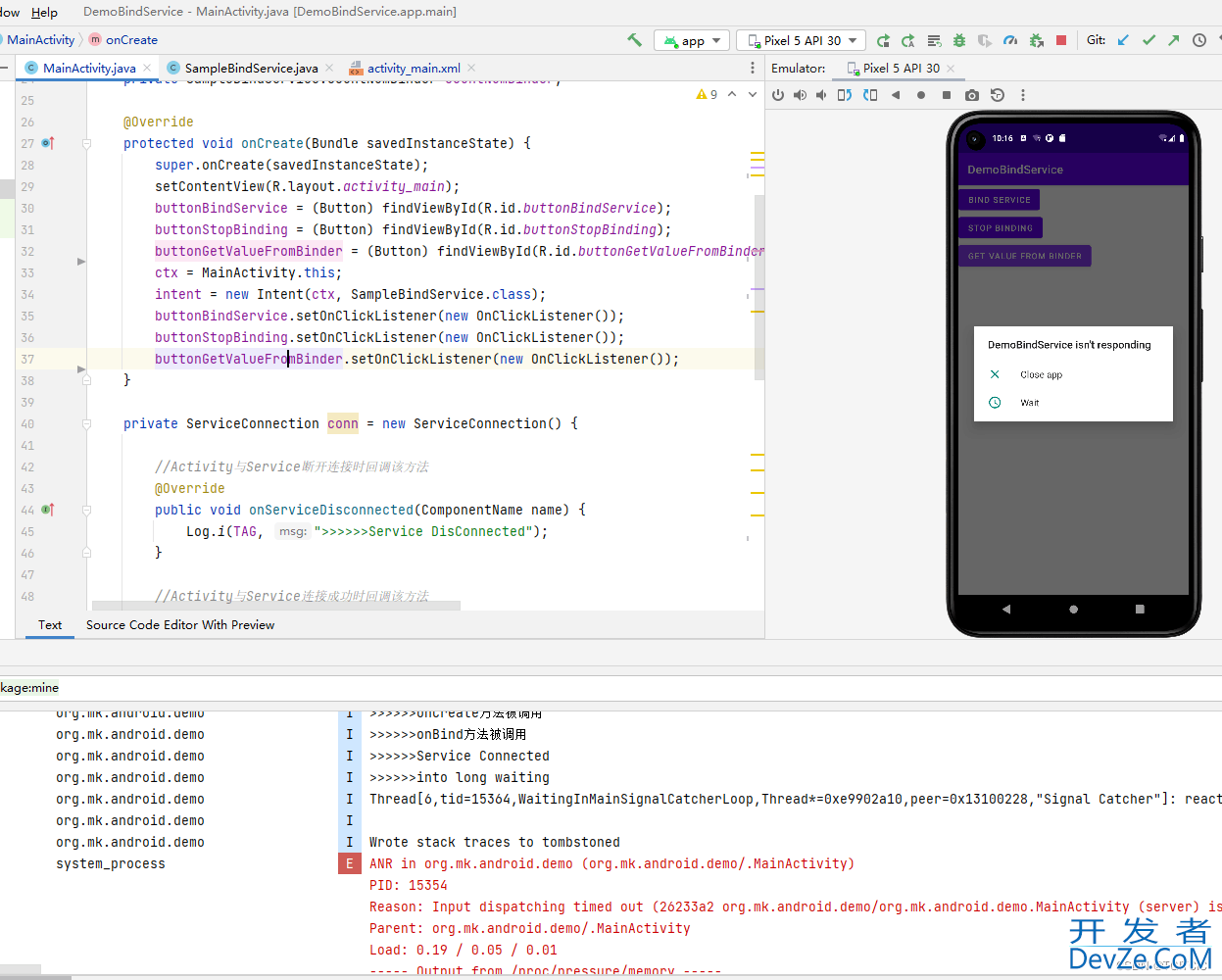Tap Wait in ANR dialog
The width and height of the screenshot is (1222, 980).
(x=1029, y=403)
